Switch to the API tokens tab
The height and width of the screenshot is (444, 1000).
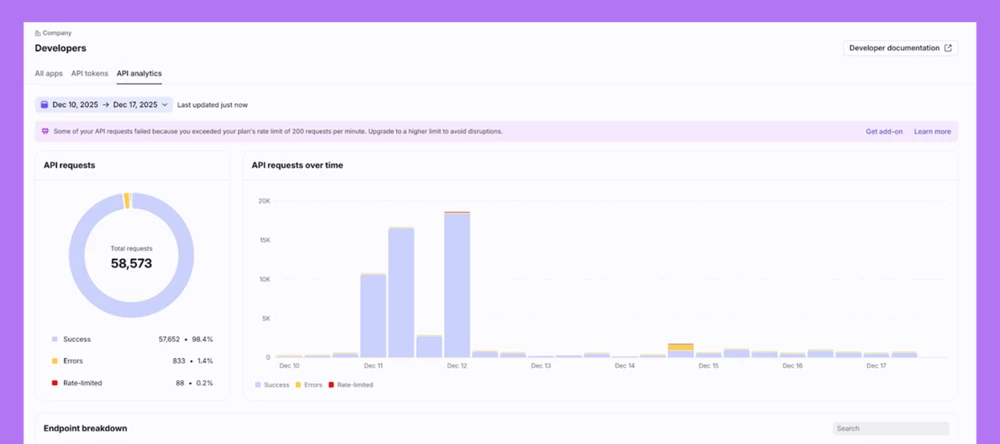[89, 73]
